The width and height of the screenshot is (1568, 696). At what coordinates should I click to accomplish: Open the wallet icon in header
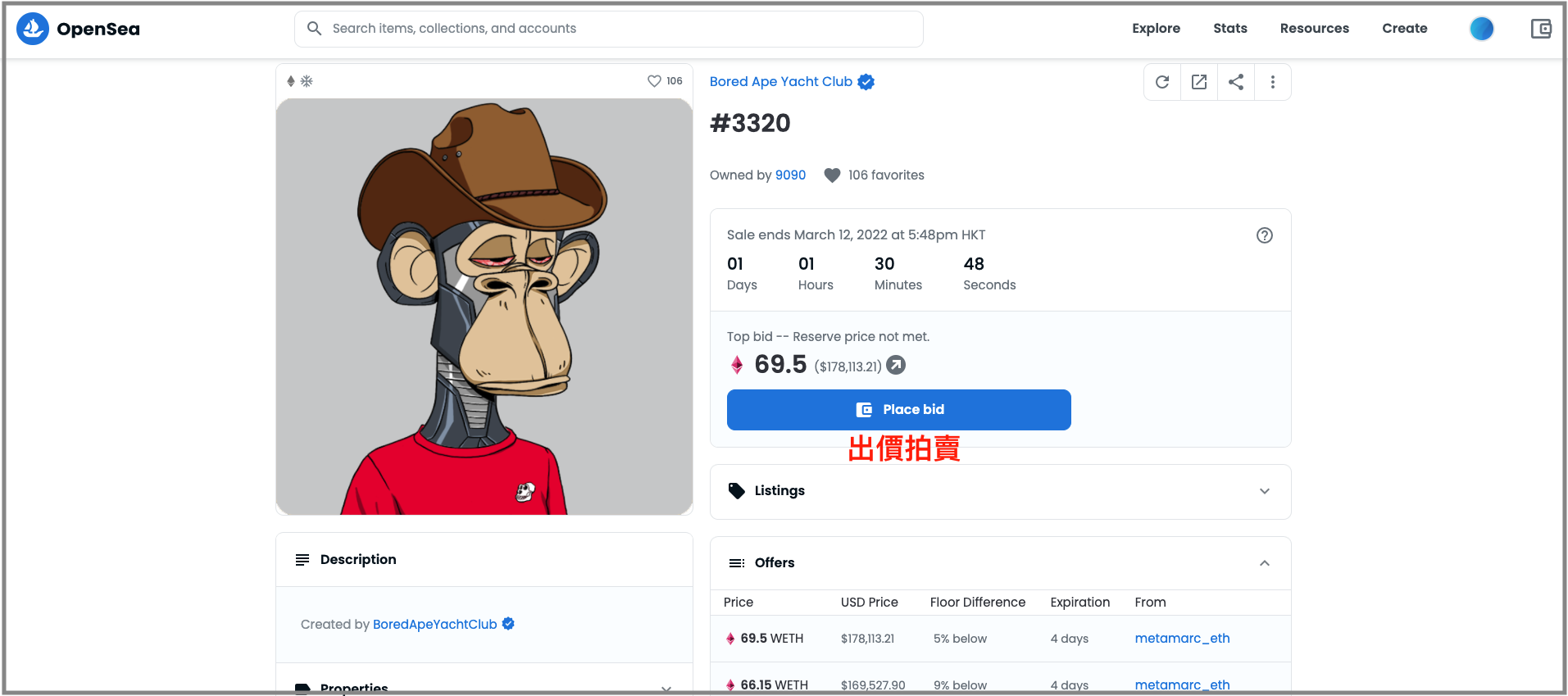tap(1541, 29)
